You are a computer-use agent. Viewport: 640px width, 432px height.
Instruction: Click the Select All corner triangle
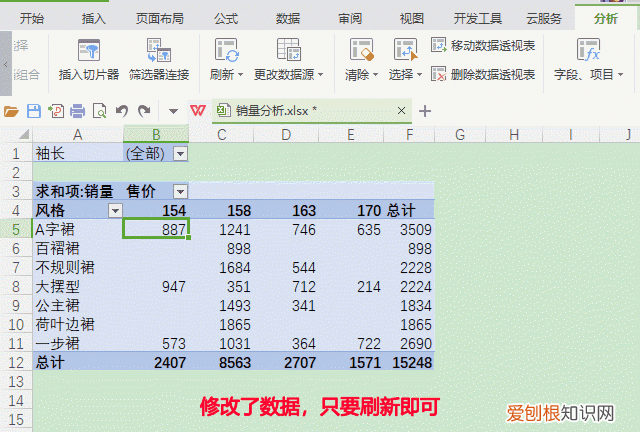pos(24,134)
